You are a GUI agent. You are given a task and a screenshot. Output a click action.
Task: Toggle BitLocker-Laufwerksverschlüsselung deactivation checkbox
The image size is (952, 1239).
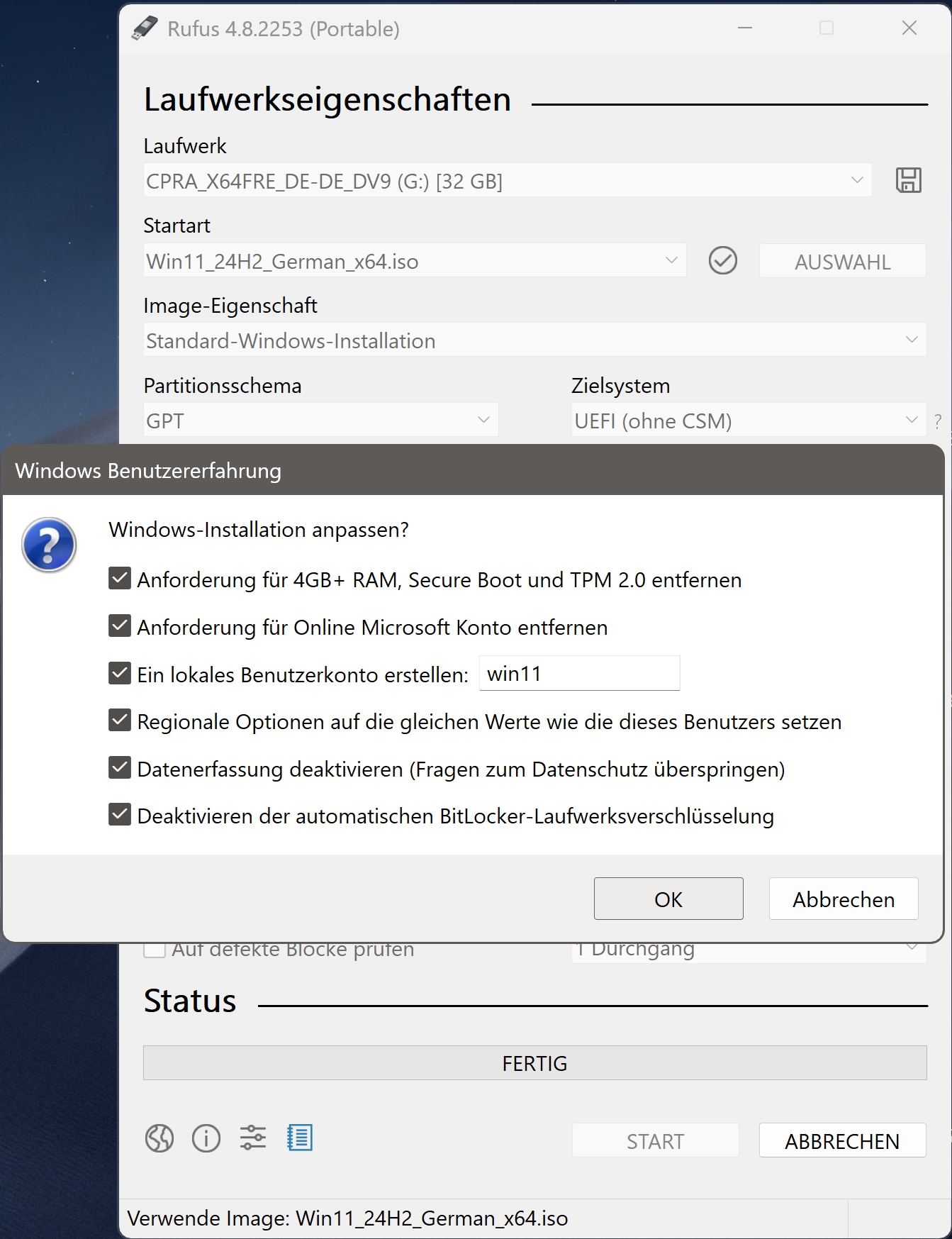tap(120, 815)
